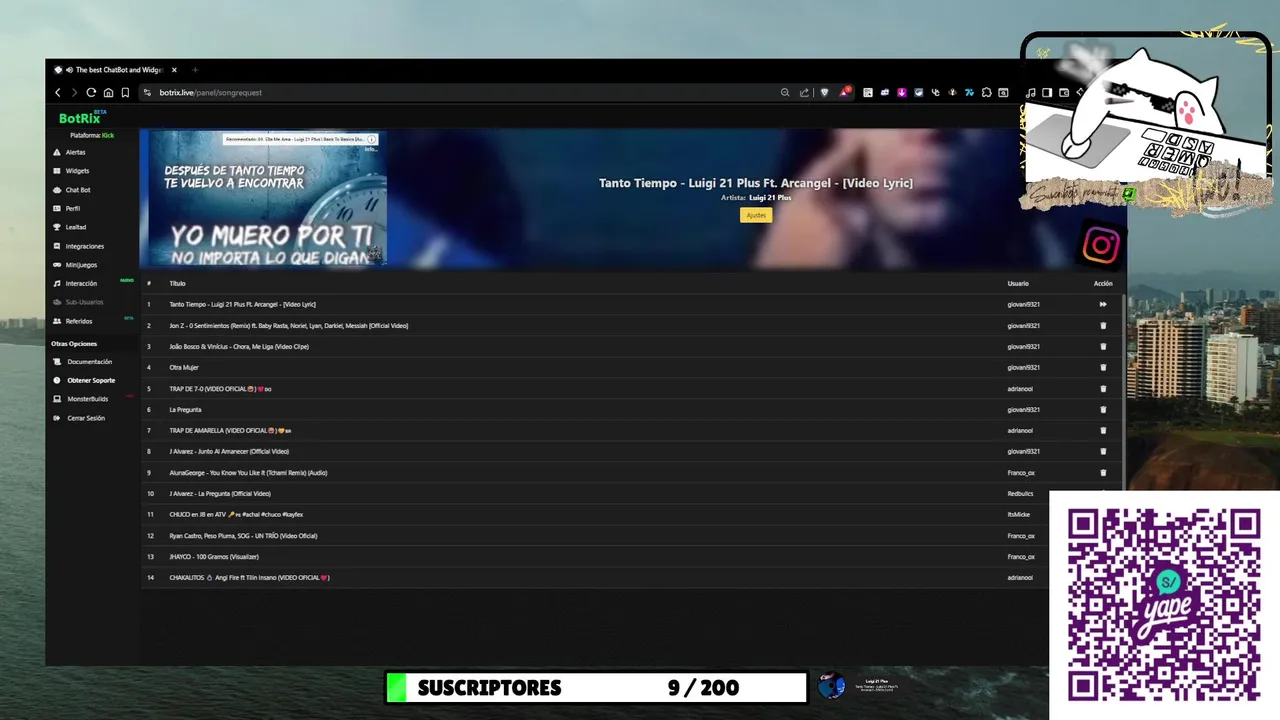1280x720 pixels.
Task: Click the yellow Ajustes button
Action: [x=756, y=215]
